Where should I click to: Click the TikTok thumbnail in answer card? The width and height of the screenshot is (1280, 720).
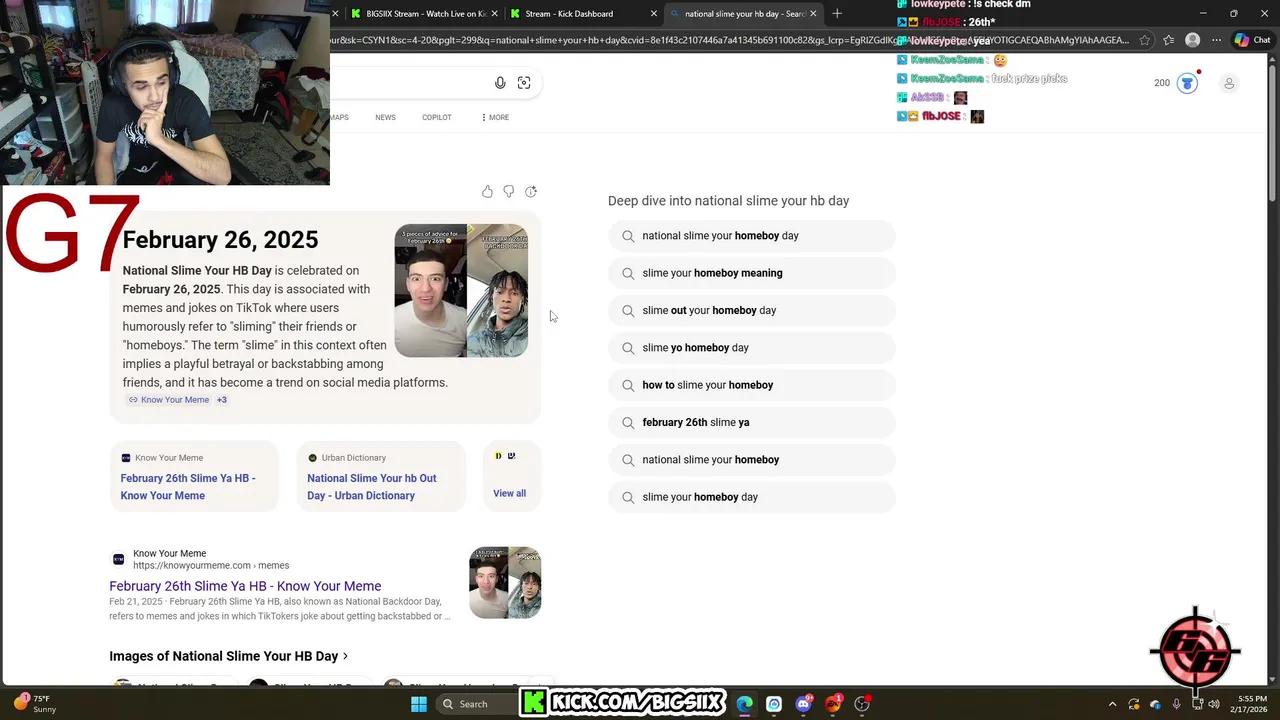[x=461, y=290]
